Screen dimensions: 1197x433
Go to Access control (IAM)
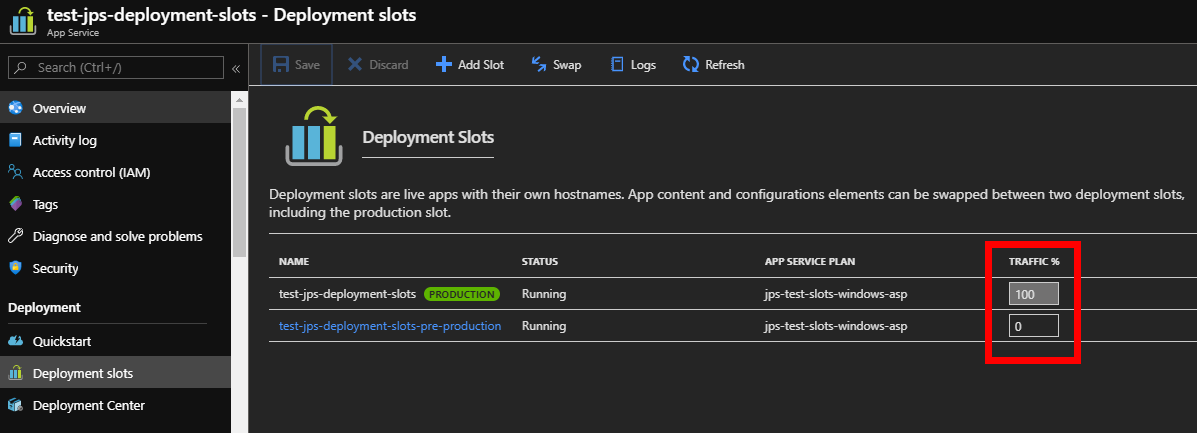(x=90, y=172)
